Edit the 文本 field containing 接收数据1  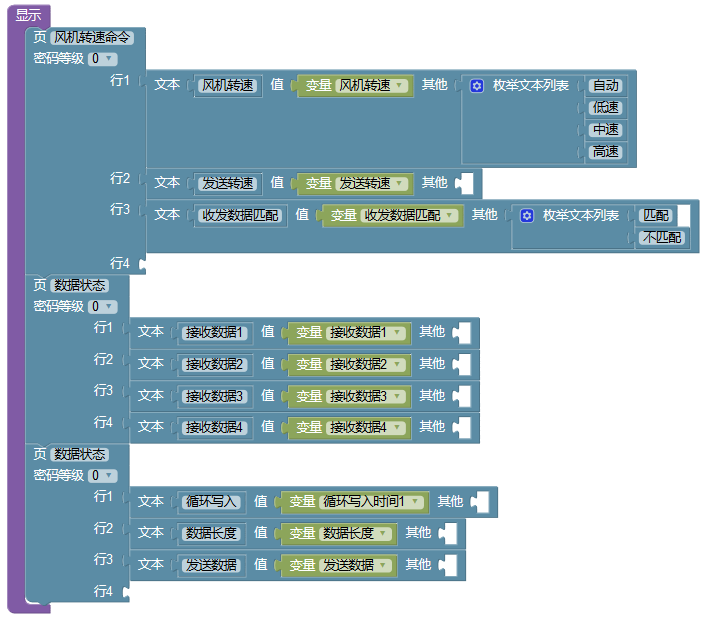214,333
